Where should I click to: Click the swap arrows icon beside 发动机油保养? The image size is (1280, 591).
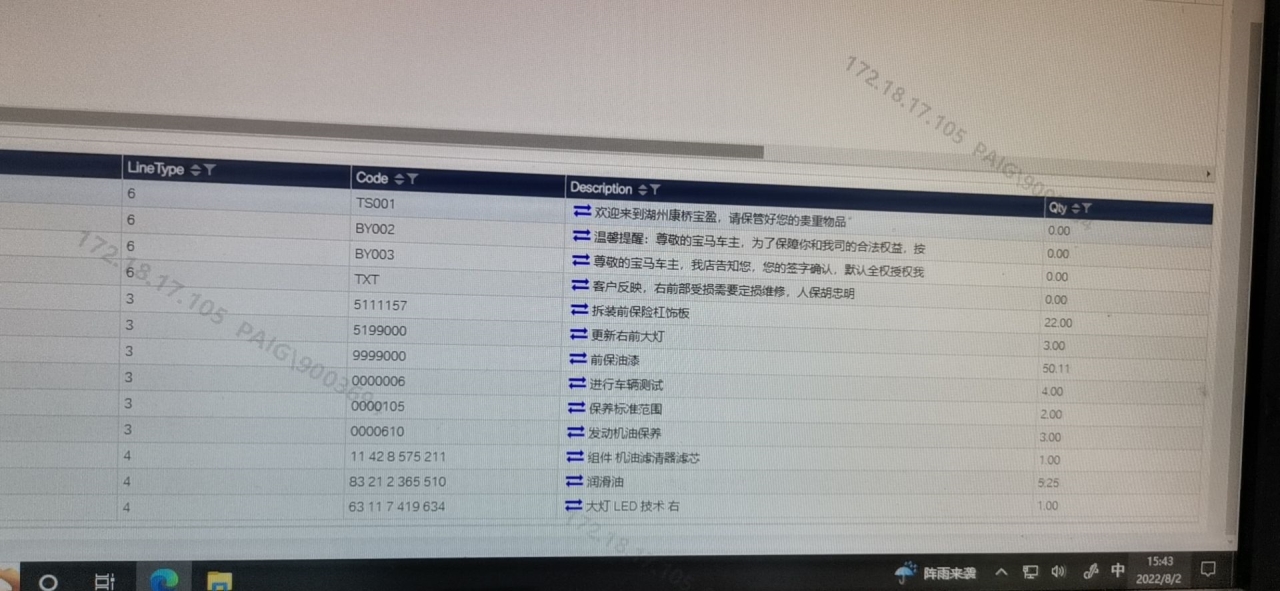[575, 432]
